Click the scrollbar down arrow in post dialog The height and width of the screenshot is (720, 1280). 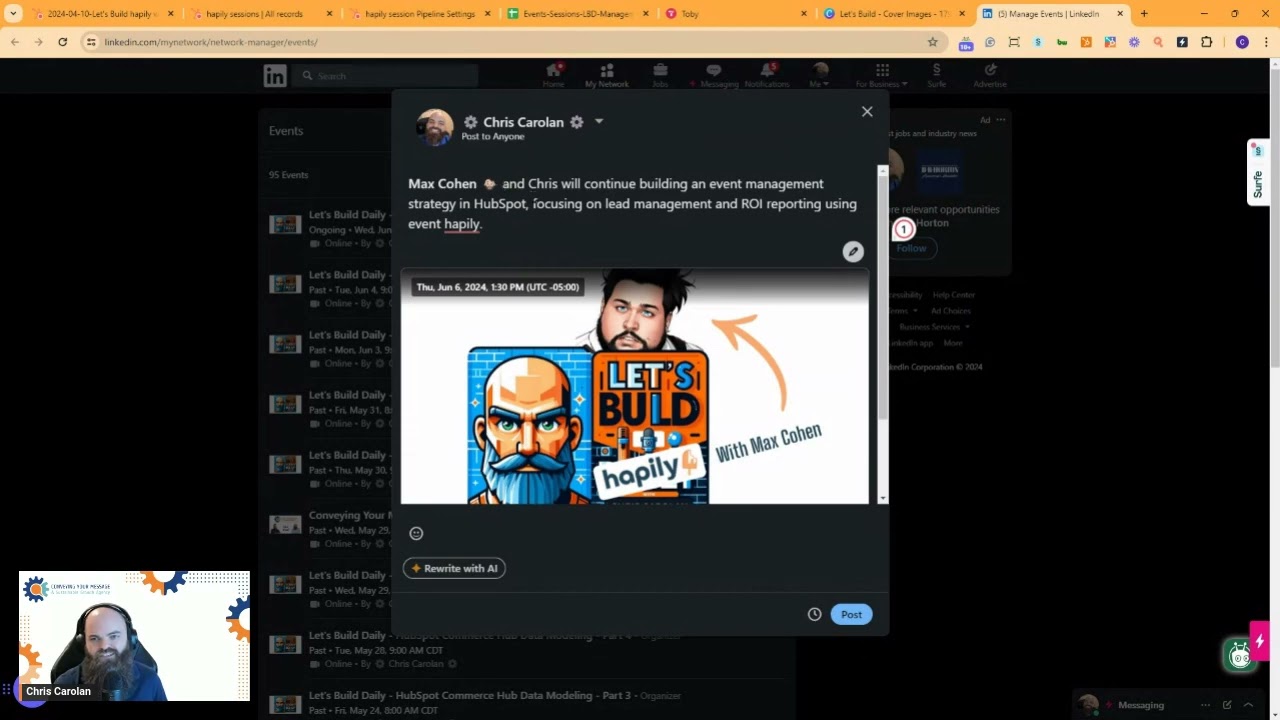882,498
